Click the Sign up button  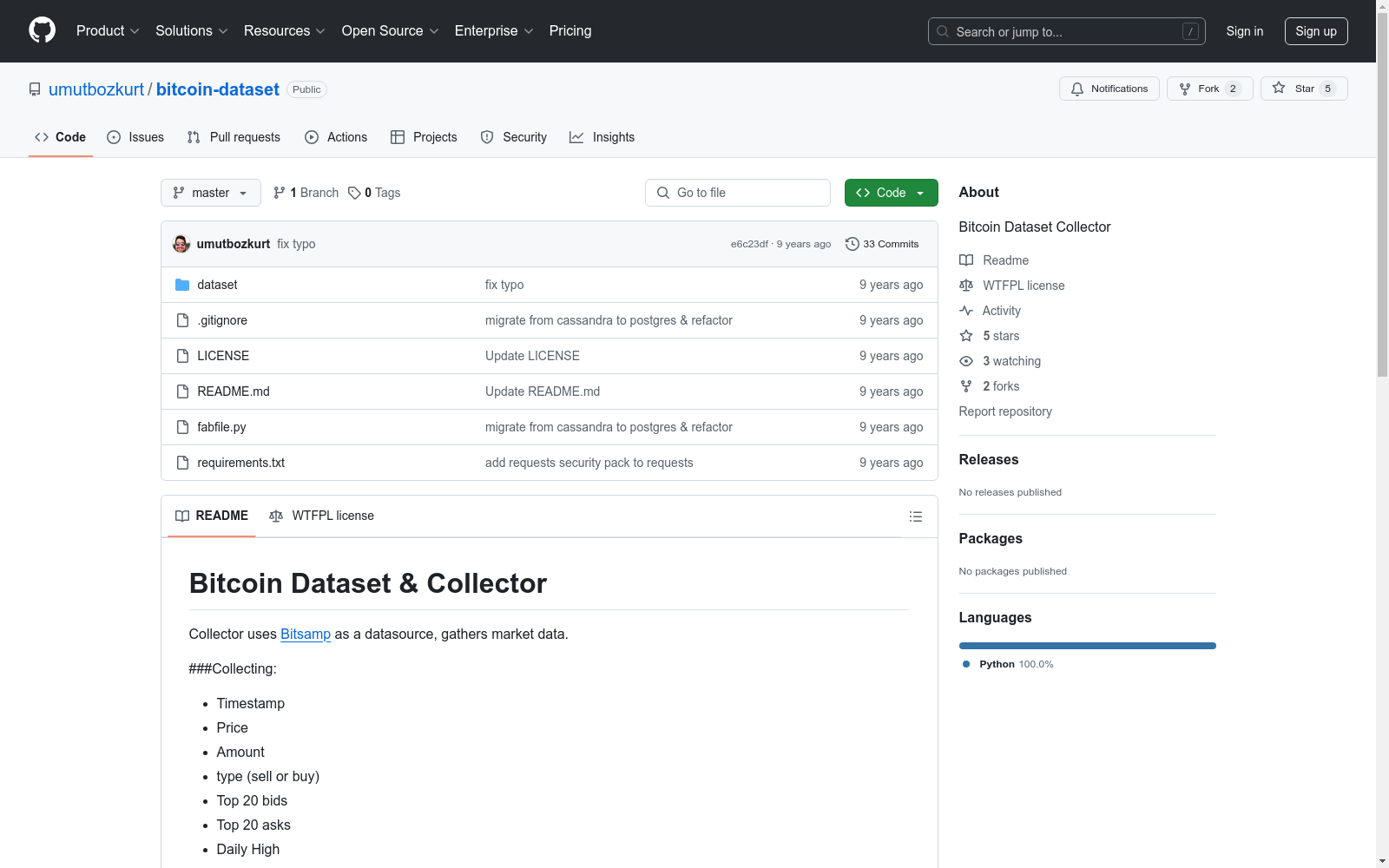1316,31
